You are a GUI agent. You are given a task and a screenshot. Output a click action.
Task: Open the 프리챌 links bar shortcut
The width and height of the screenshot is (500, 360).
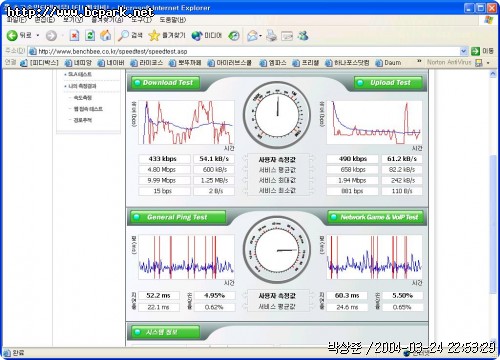point(306,63)
